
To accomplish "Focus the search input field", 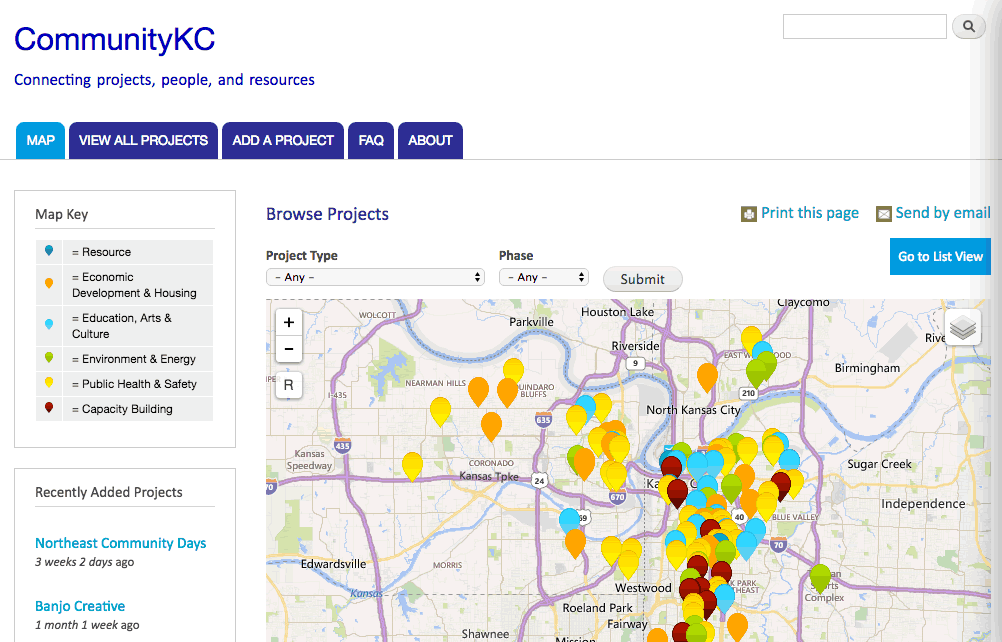I will [x=865, y=26].
